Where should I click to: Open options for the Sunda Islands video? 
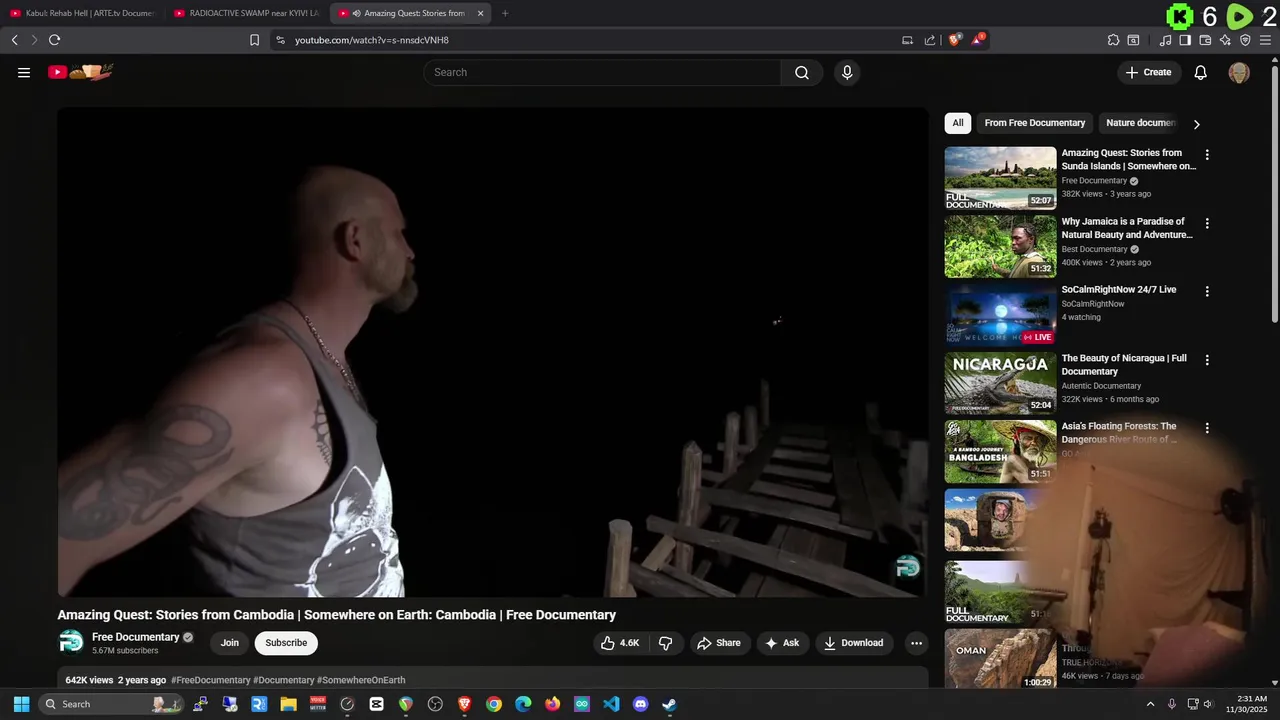point(1207,155)
